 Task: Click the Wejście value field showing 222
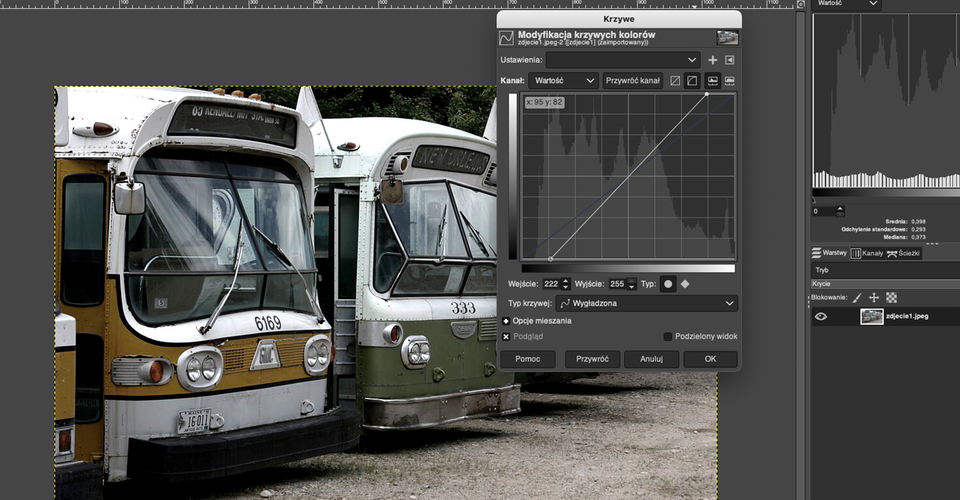pyautogui.click(x=551, y=284)
